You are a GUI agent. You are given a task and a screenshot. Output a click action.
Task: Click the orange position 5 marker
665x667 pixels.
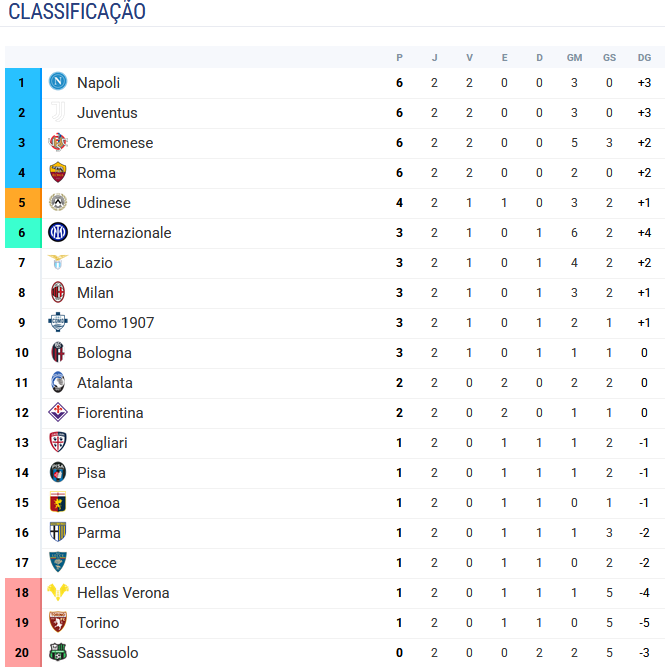23,203
